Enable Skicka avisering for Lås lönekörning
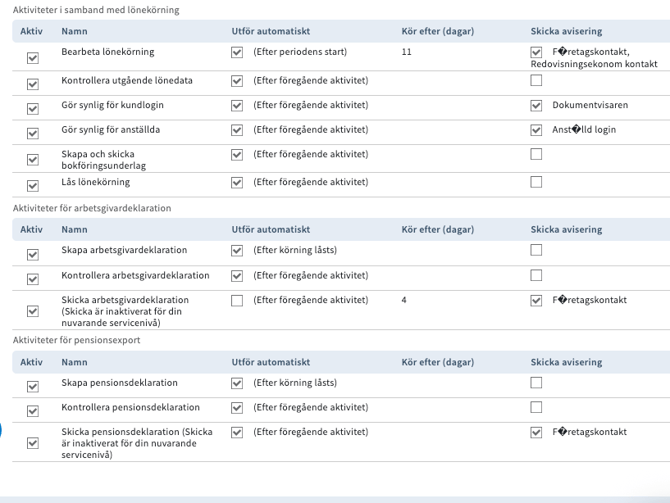Screen dimensions: 670x503 click(537, 182)
